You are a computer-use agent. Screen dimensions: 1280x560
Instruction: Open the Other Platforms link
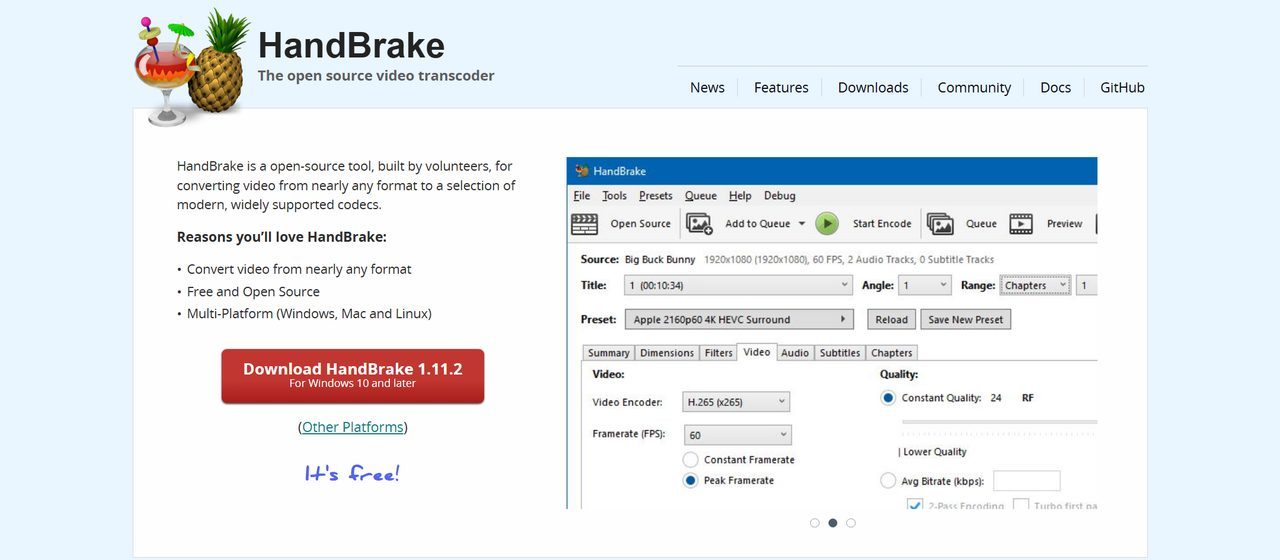353,427
